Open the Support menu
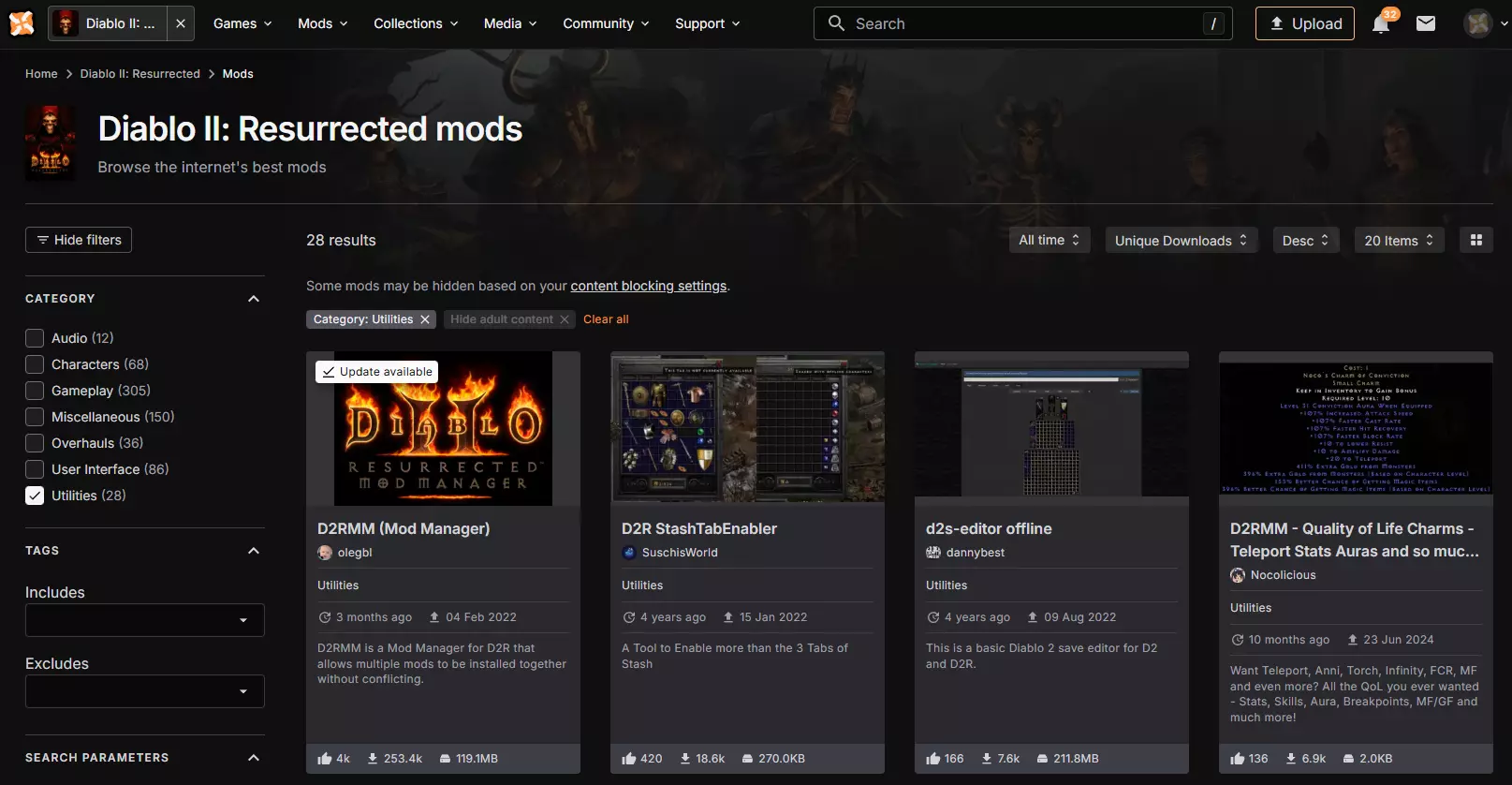1512x785 pixels. (708, 23)
